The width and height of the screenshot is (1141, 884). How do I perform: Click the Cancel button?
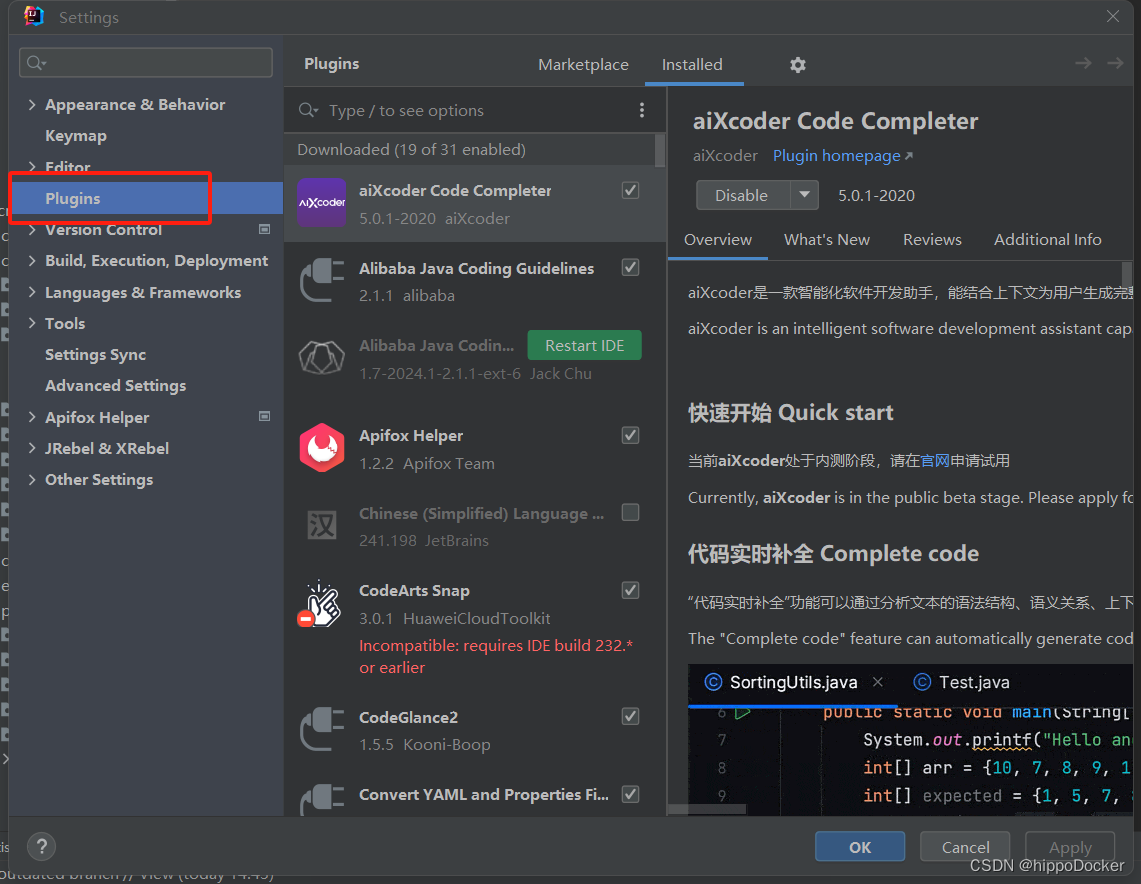point(965,846)
